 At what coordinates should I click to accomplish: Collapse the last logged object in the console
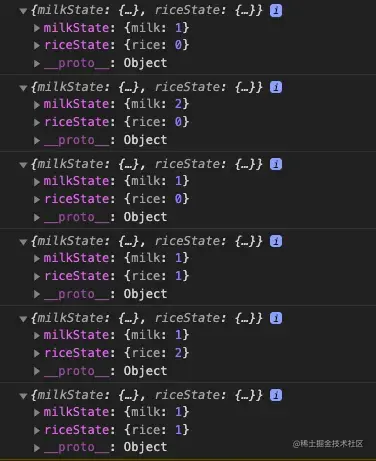coord(23,396)
